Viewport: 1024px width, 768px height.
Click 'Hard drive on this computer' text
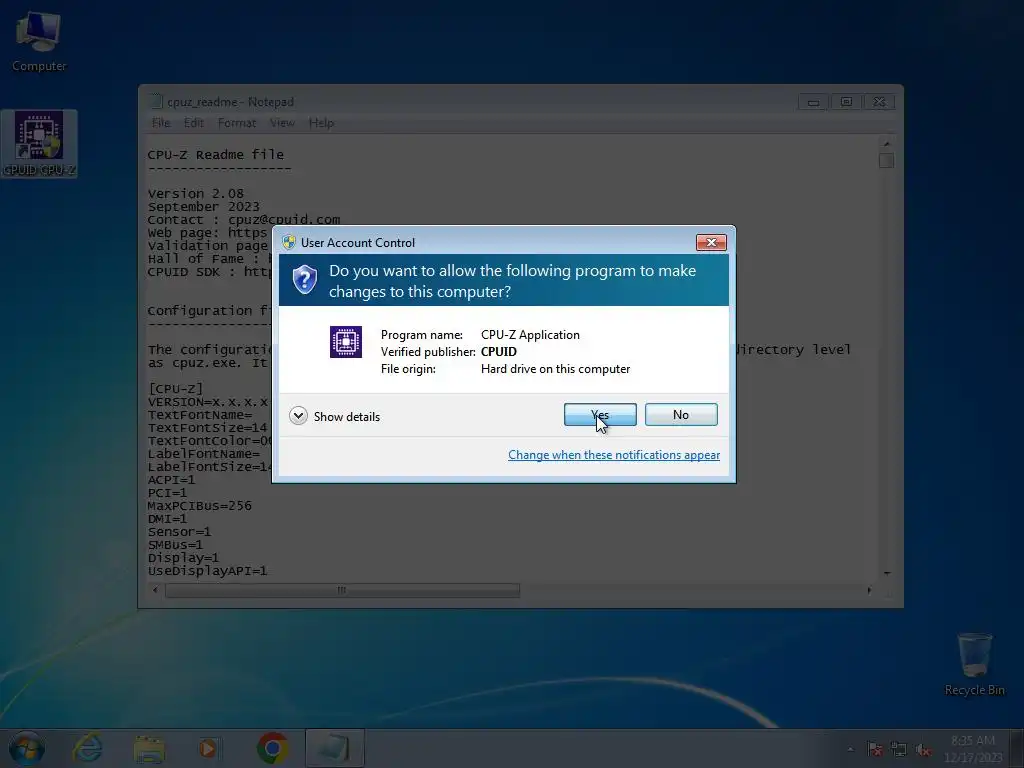(556, 368)
